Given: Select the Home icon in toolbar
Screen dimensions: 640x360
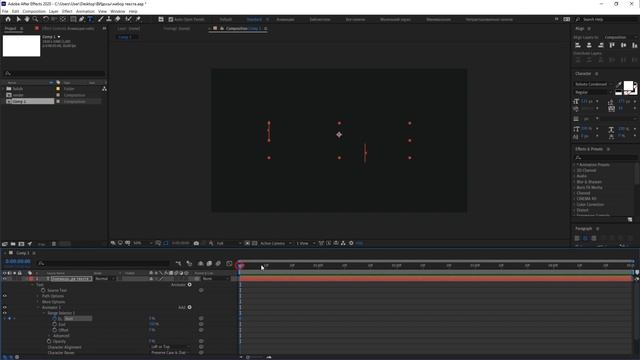Looking at the screenshot, I should point(8,19).
